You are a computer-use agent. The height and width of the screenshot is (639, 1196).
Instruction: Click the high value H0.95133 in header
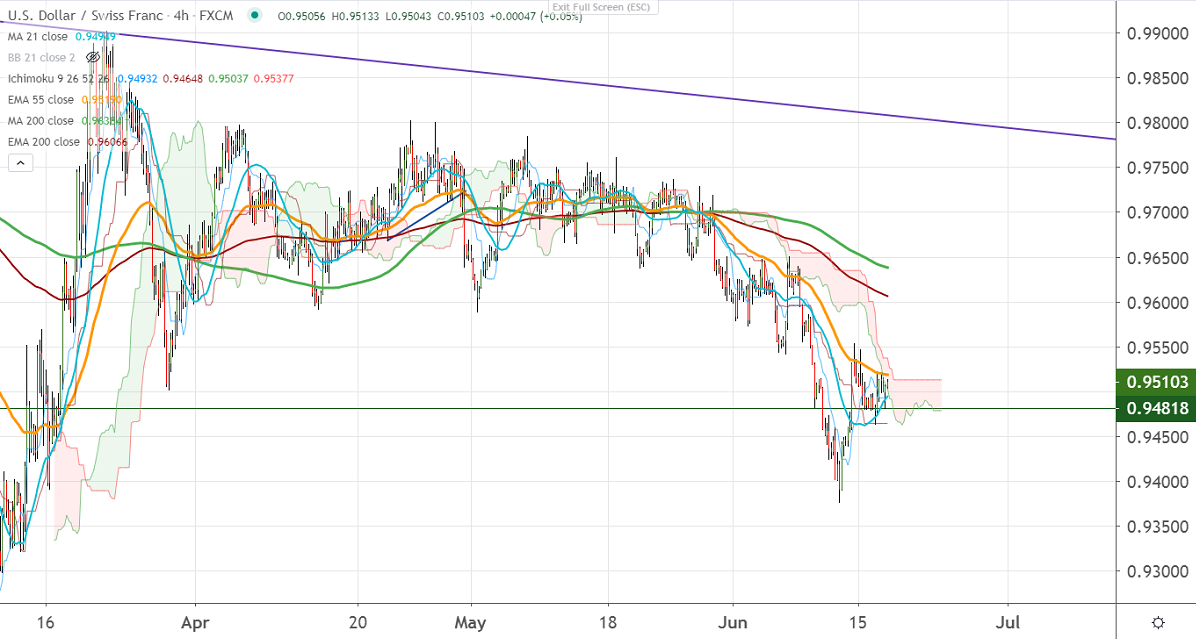click(x=356, y=16)
